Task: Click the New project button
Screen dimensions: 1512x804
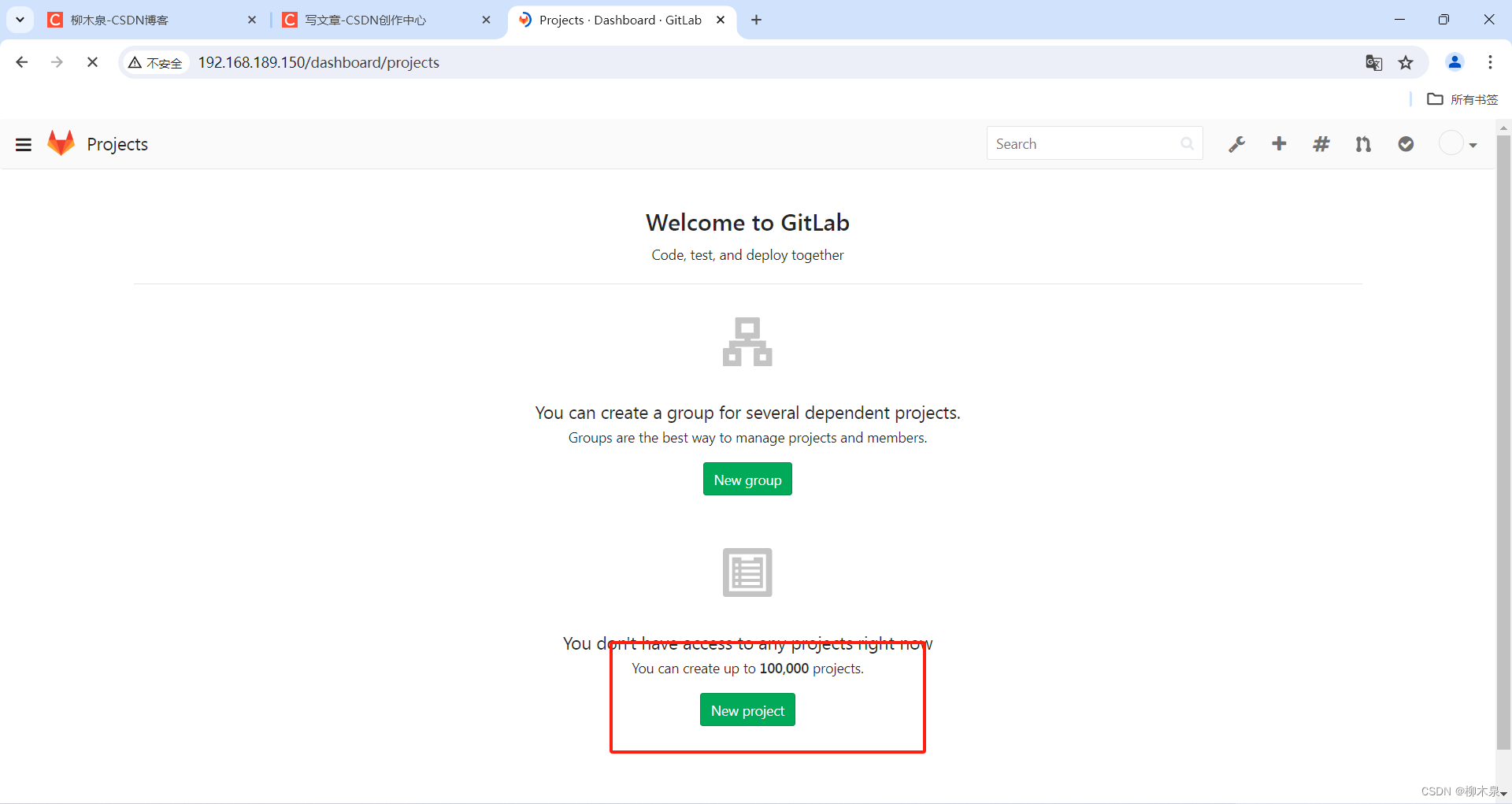Action: tap(747, 710)
